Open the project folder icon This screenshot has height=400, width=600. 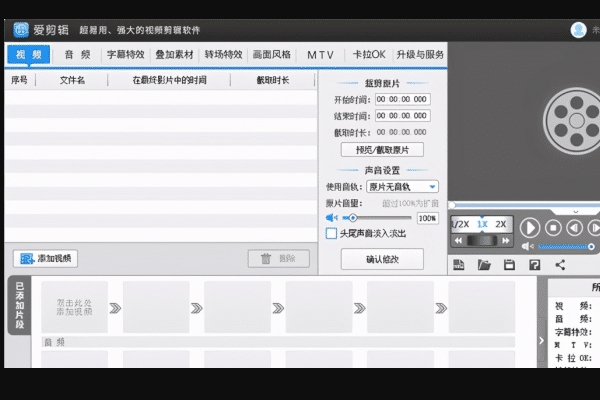click(484, 265)
